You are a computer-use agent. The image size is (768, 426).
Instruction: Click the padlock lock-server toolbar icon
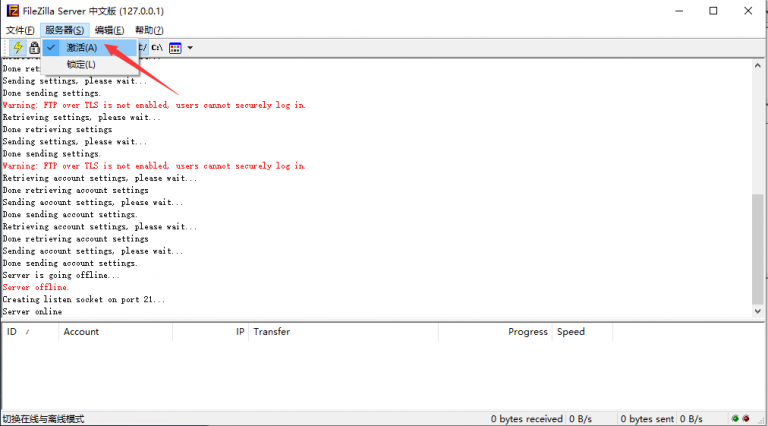pos(34,48)
